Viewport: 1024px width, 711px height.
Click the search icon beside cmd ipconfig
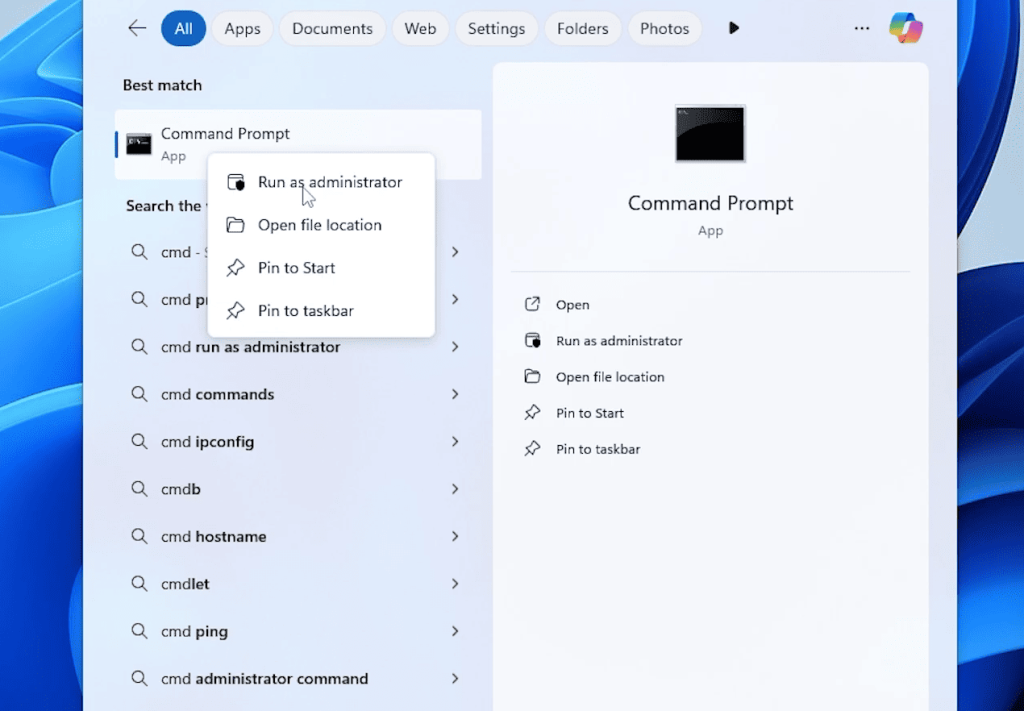(x=140, y=442)
